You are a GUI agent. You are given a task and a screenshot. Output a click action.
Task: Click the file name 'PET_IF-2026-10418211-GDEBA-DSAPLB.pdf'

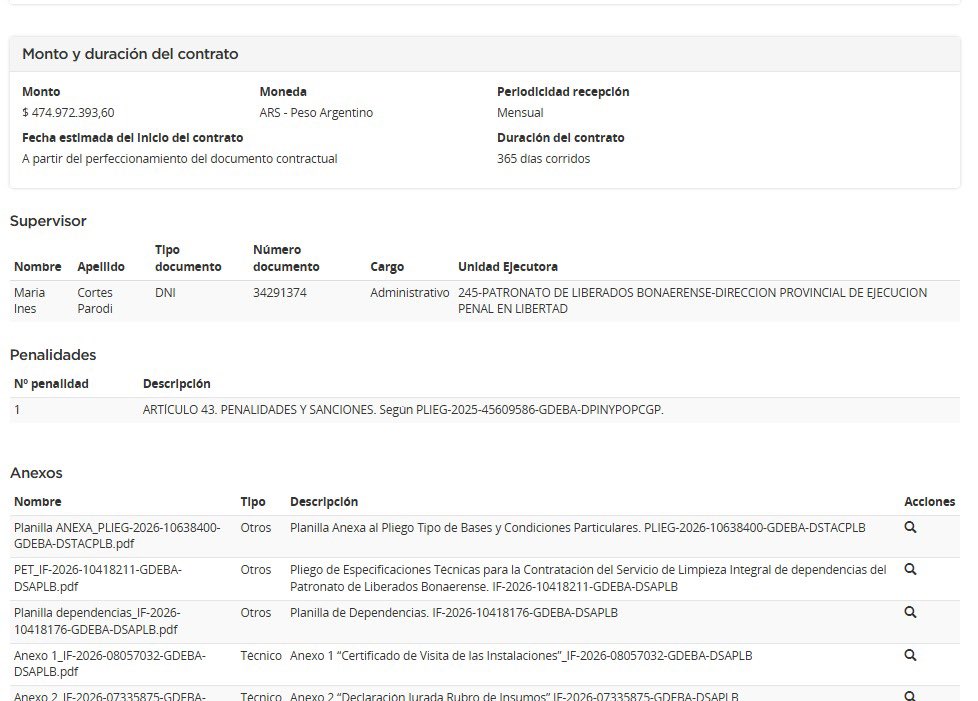pyautogui.click(x=97, y=578)
